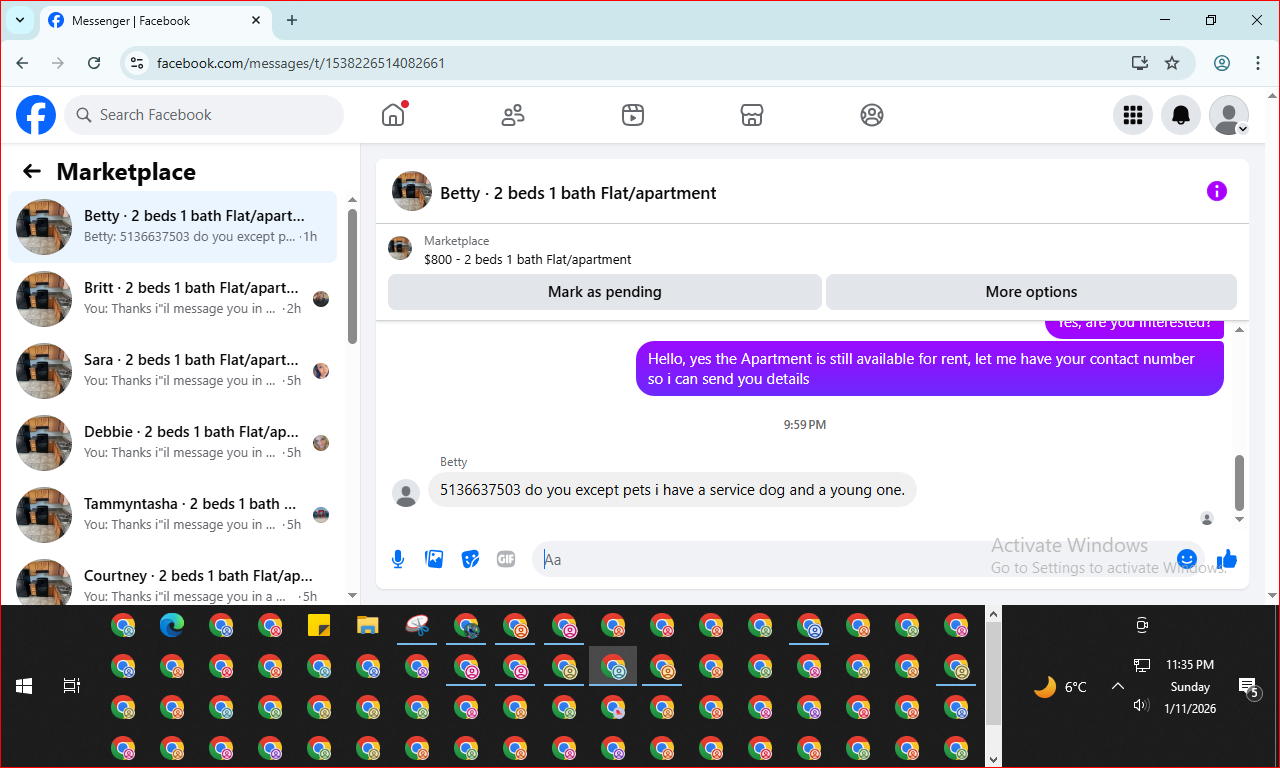Screen dimensions: 1280x768
Task: Open Microsoft Edge from the taskbar
Action: [x=172, y=626]
